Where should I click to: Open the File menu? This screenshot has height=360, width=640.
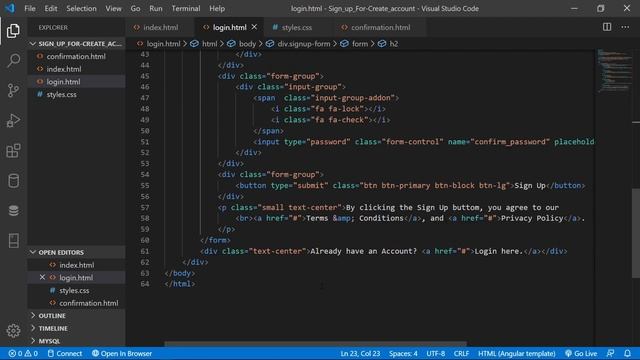(30, 8)
